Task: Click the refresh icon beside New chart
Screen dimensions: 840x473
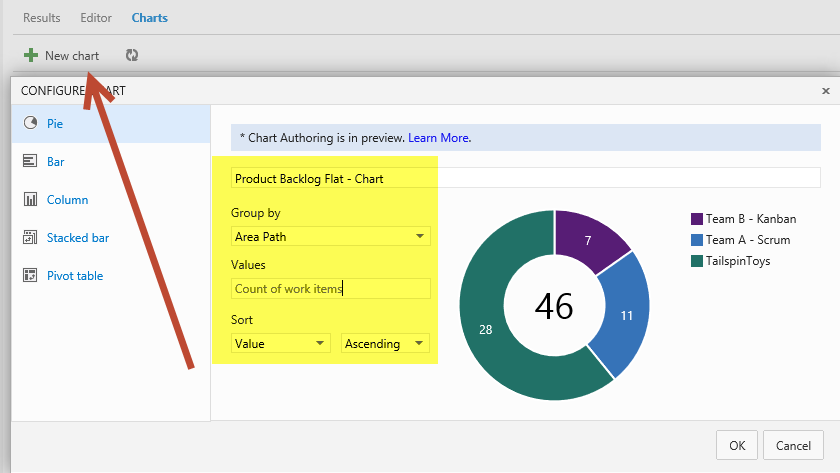Action: coord(131,56)
